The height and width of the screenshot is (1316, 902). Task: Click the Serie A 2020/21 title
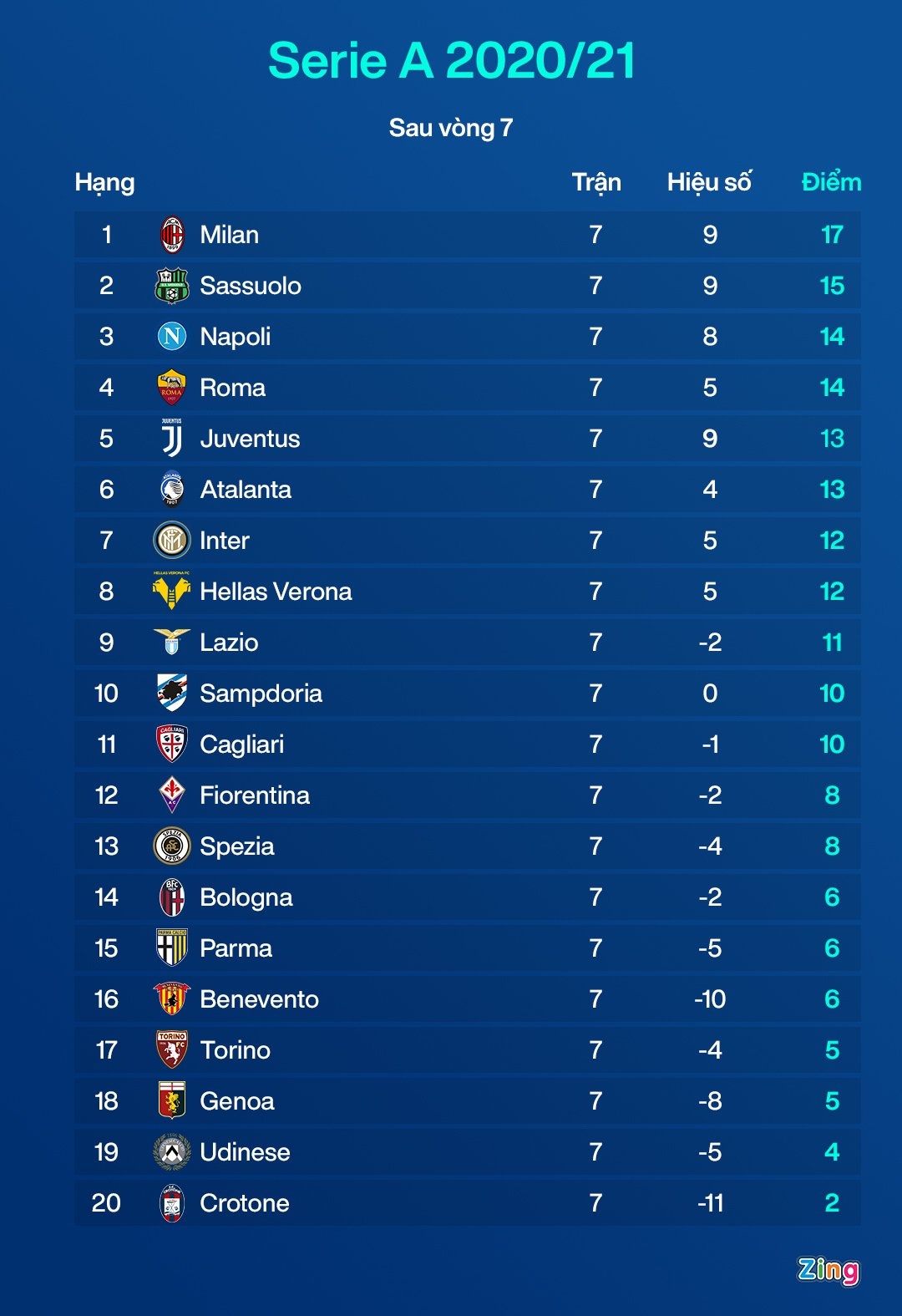click(x=451, y=61)
